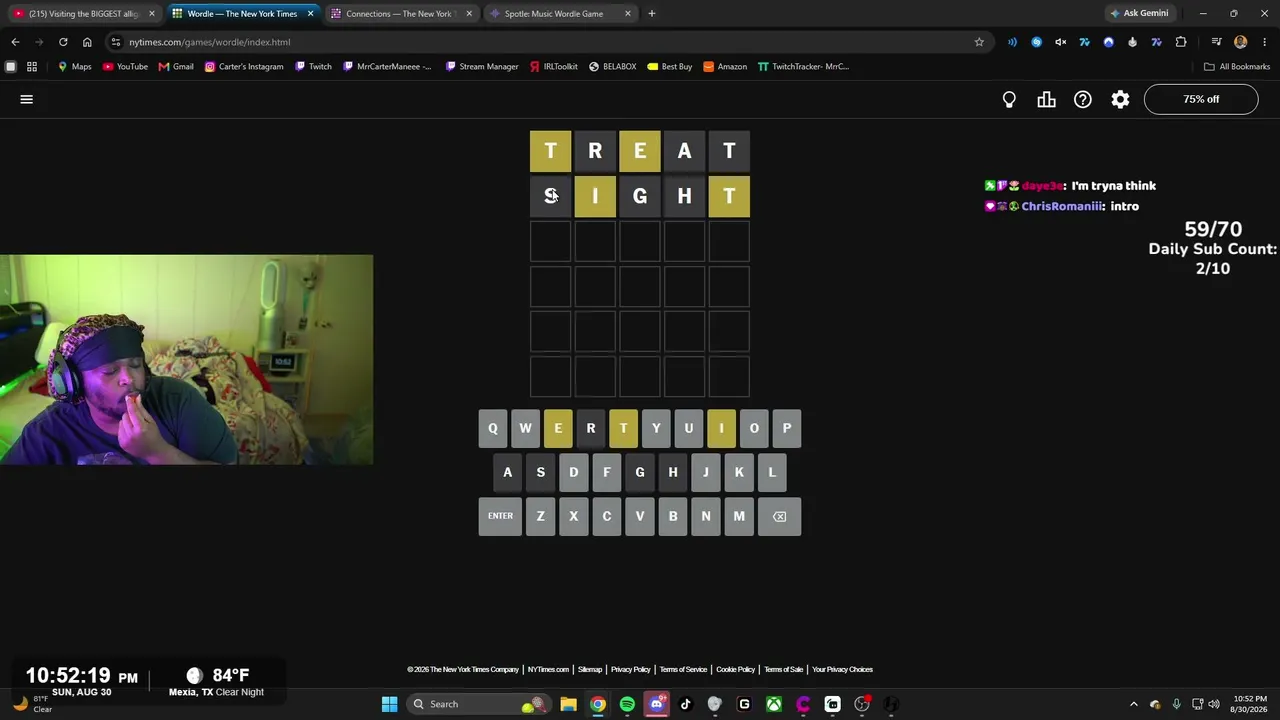1280x720 pixels.
Task: Close the Wordle browser tab
Action: point(311,14)
